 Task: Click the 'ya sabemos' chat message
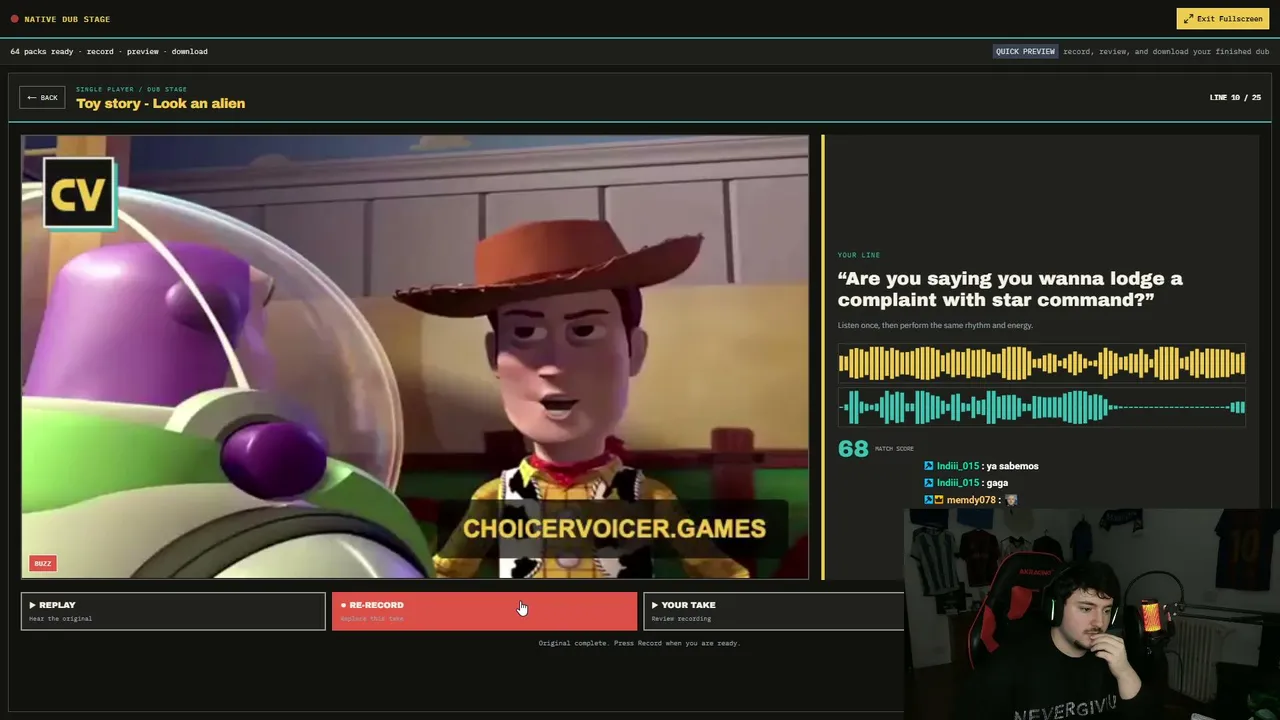click(1010, 466)
